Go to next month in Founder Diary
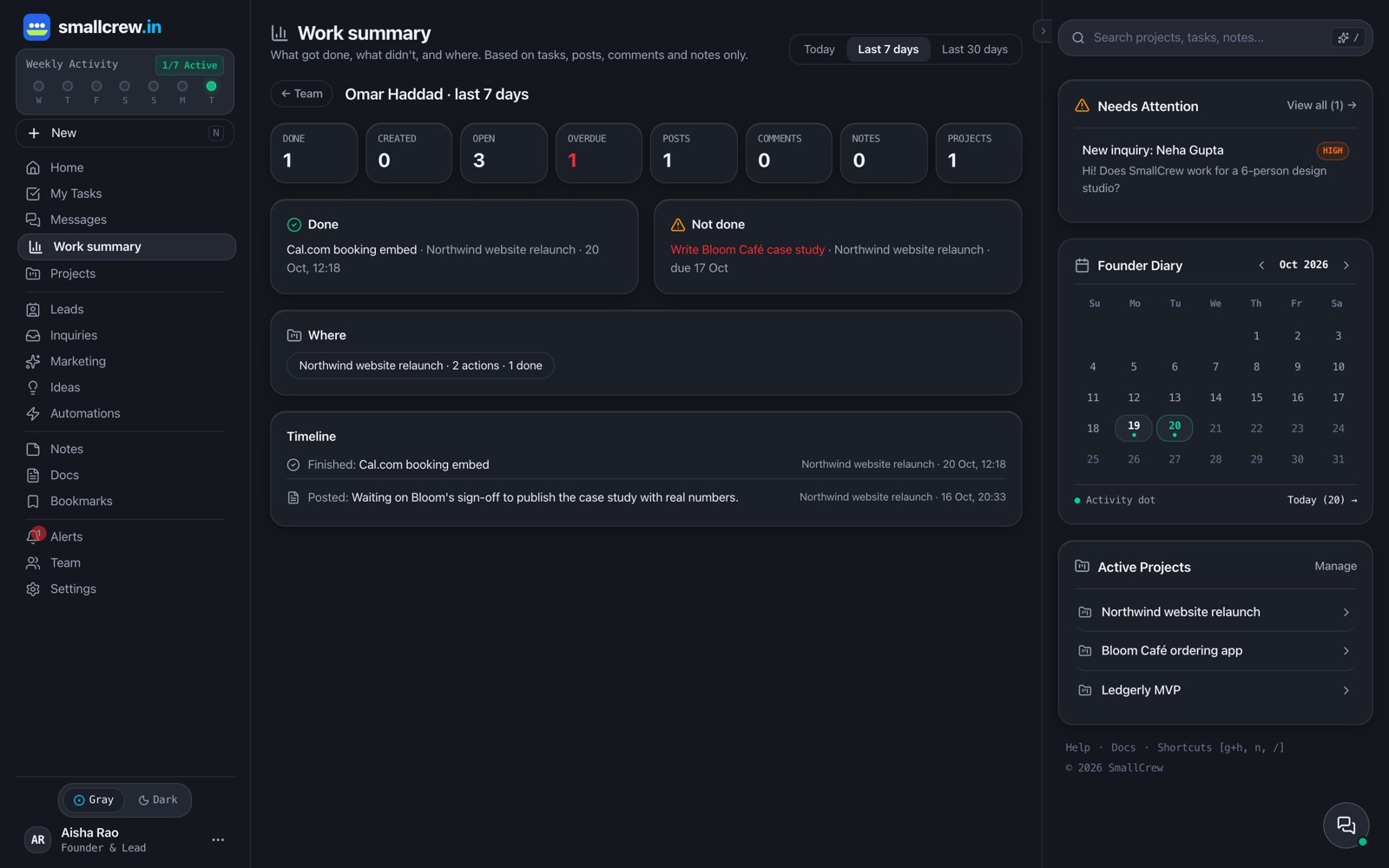 (x=1346, y=265)
